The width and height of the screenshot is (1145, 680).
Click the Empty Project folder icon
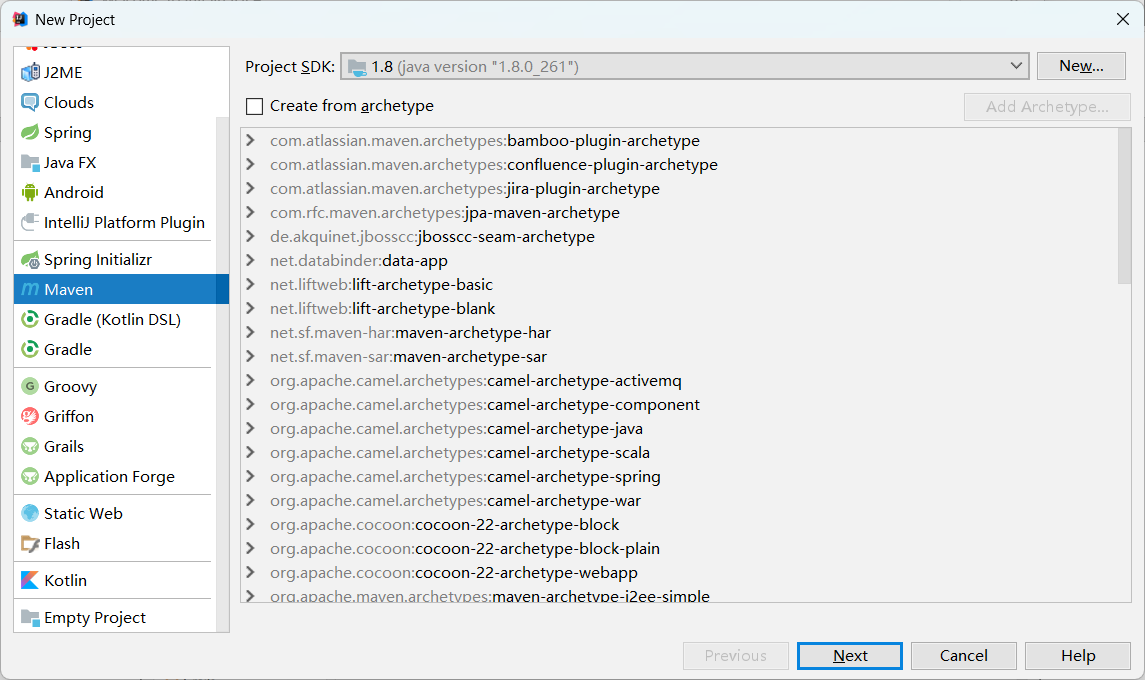pyautogui.click(x=30, y=618)
